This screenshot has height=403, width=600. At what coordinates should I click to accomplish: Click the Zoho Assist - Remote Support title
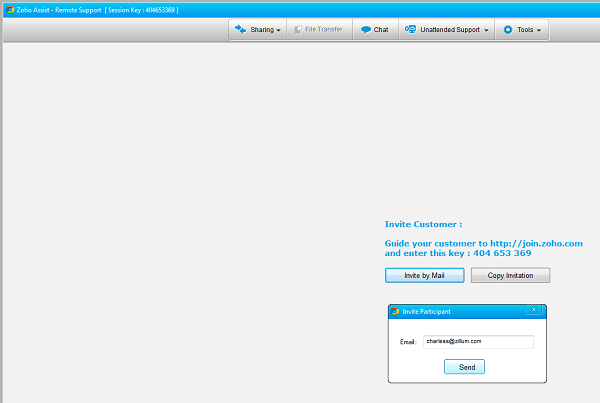(x=59, y=10)
